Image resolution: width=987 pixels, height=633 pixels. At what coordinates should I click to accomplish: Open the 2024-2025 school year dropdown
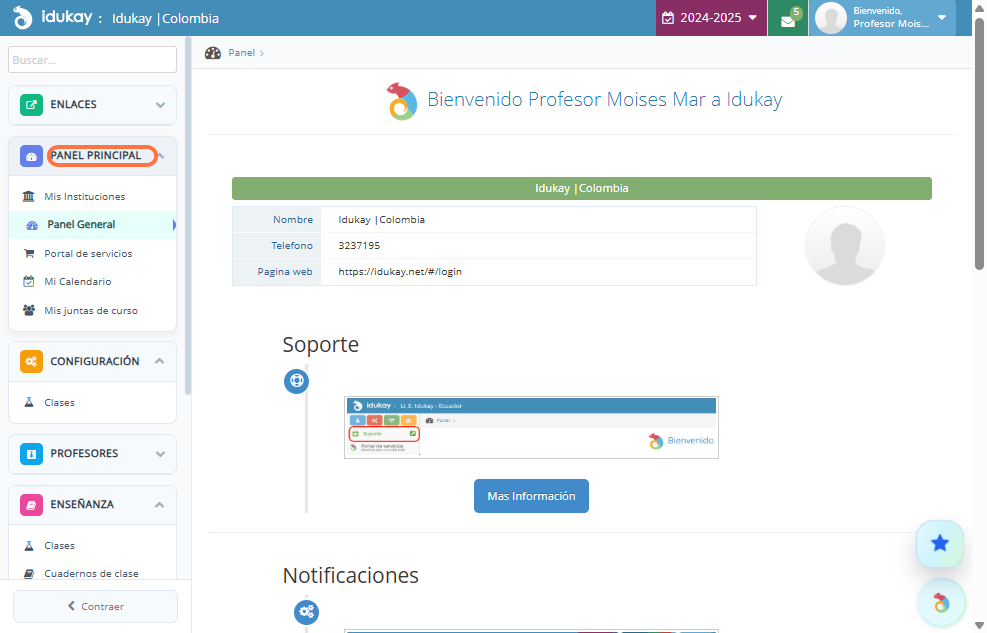(x=711, y=18)
